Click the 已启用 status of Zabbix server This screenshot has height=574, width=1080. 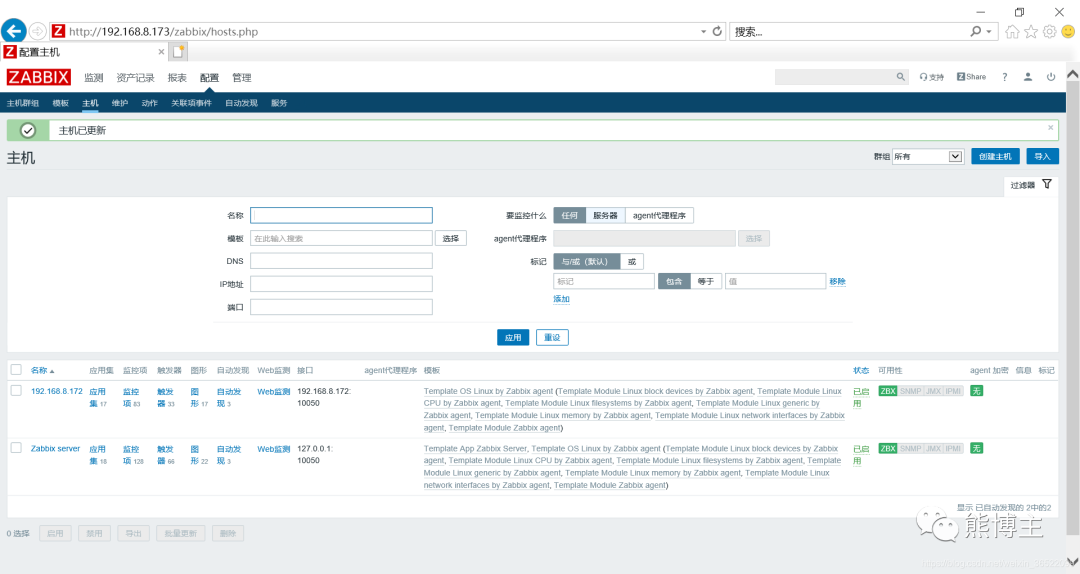click(x=861, y=455)
